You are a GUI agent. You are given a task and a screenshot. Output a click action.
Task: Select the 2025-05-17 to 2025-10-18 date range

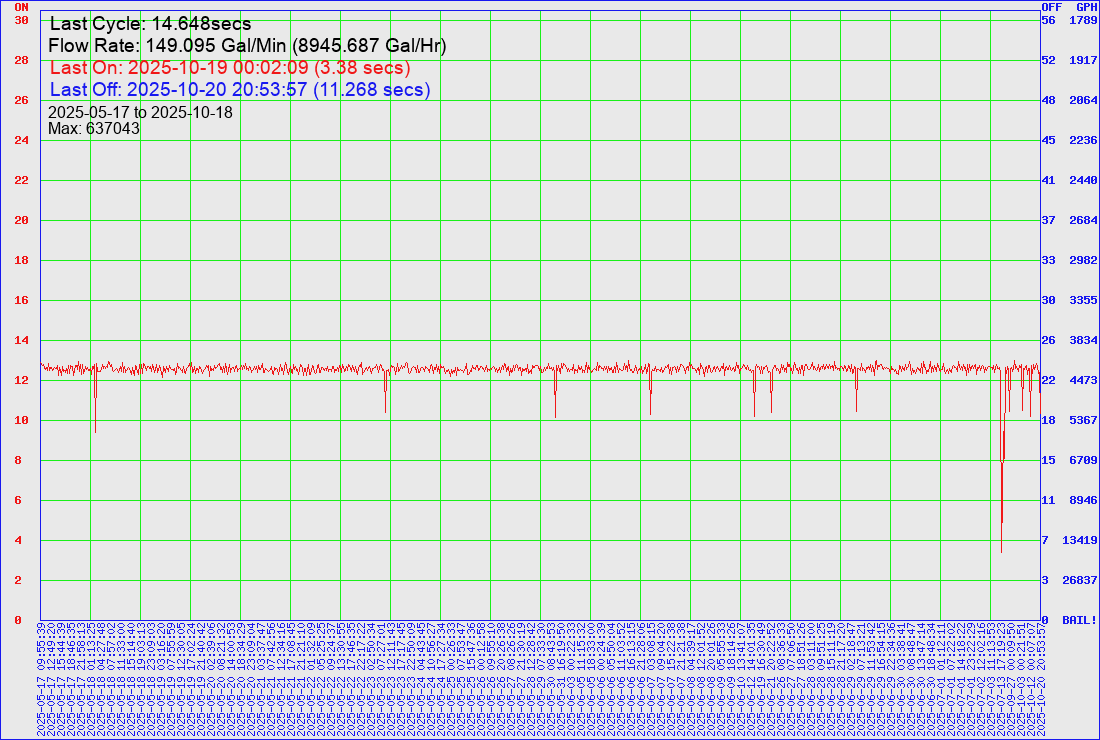click(x=140, y=112)
